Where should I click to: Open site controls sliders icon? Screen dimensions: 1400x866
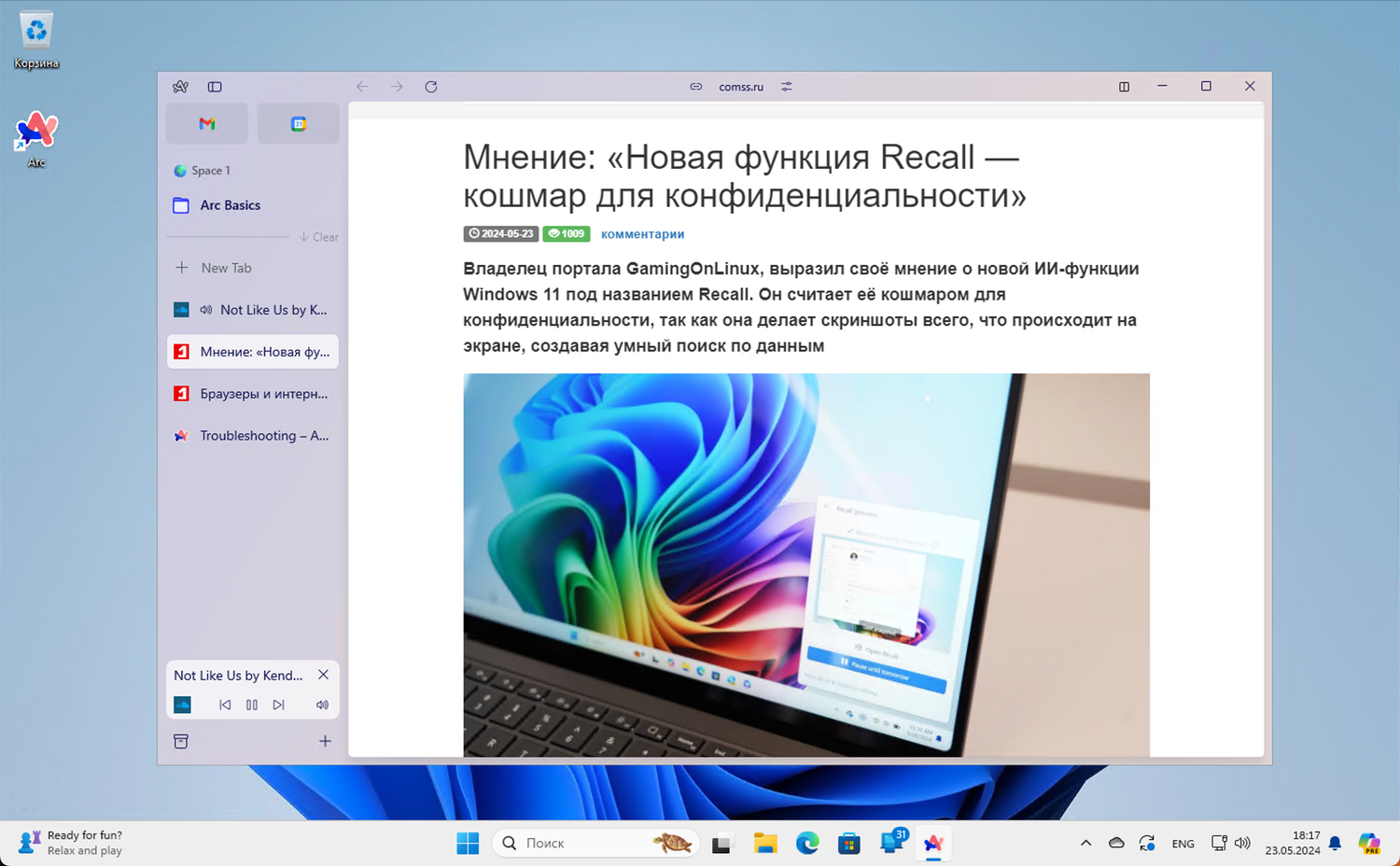click(787, 87)
